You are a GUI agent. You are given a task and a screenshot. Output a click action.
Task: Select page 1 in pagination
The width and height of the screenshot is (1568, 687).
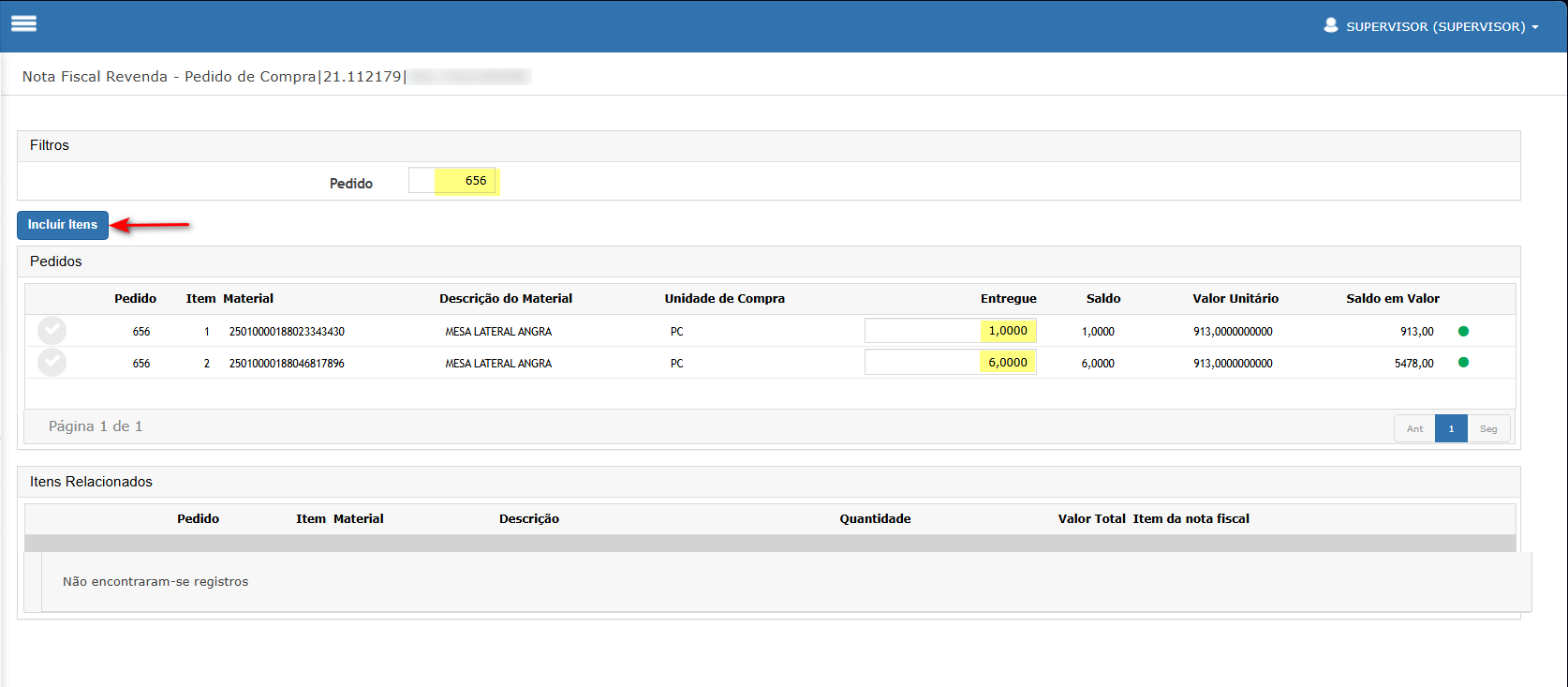click(1451, 428)
